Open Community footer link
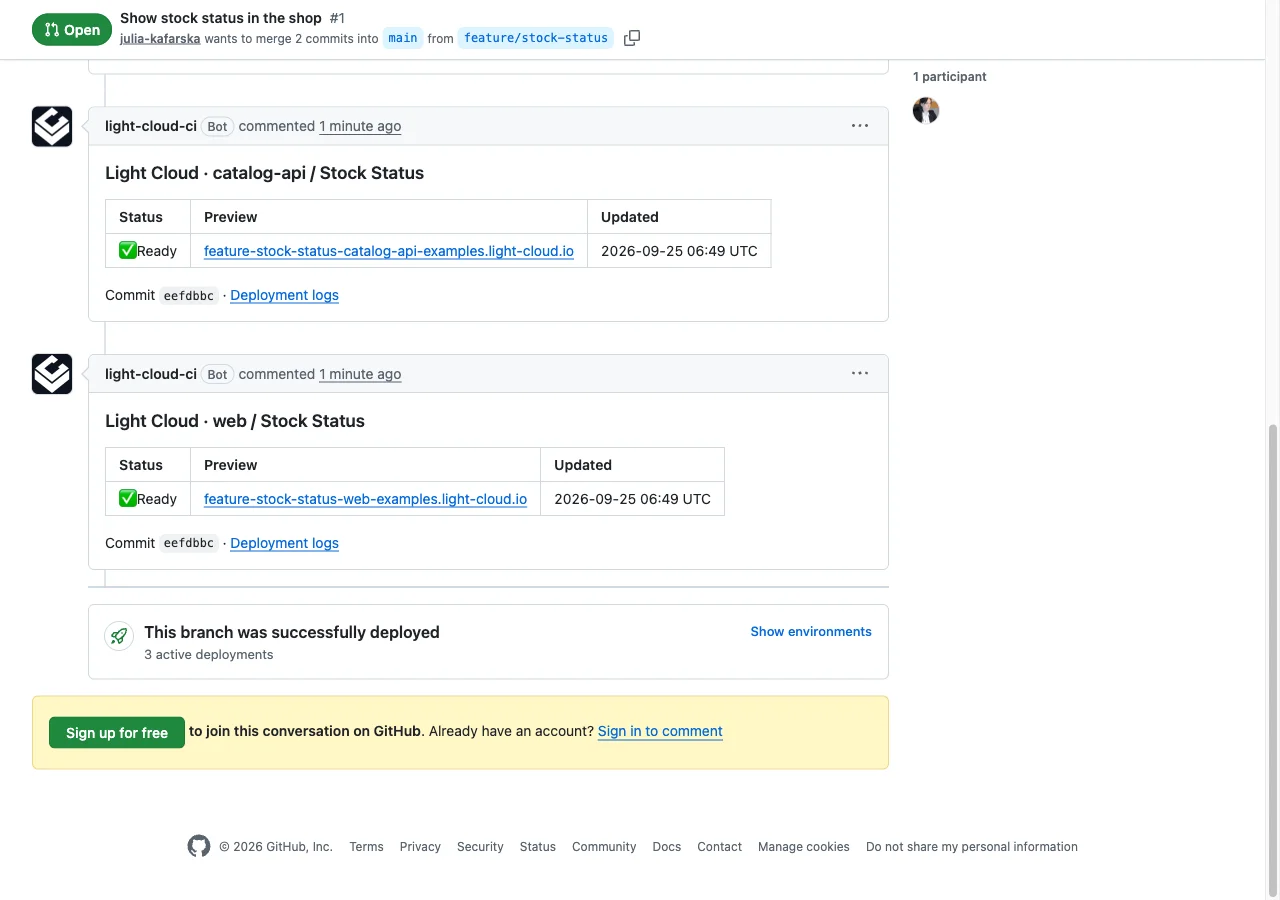The width and height of the screenshot is (1280, 900). click(x=604, y=847)
